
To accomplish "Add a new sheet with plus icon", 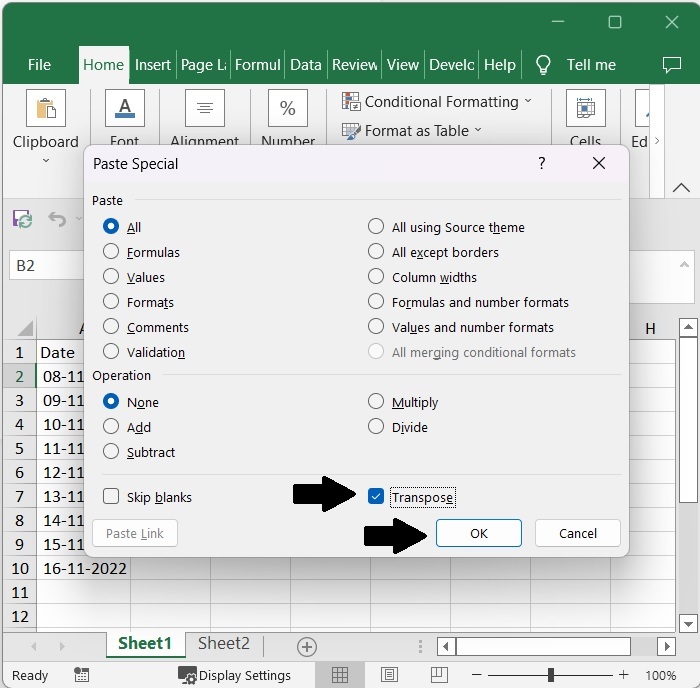I will (307, 646).
